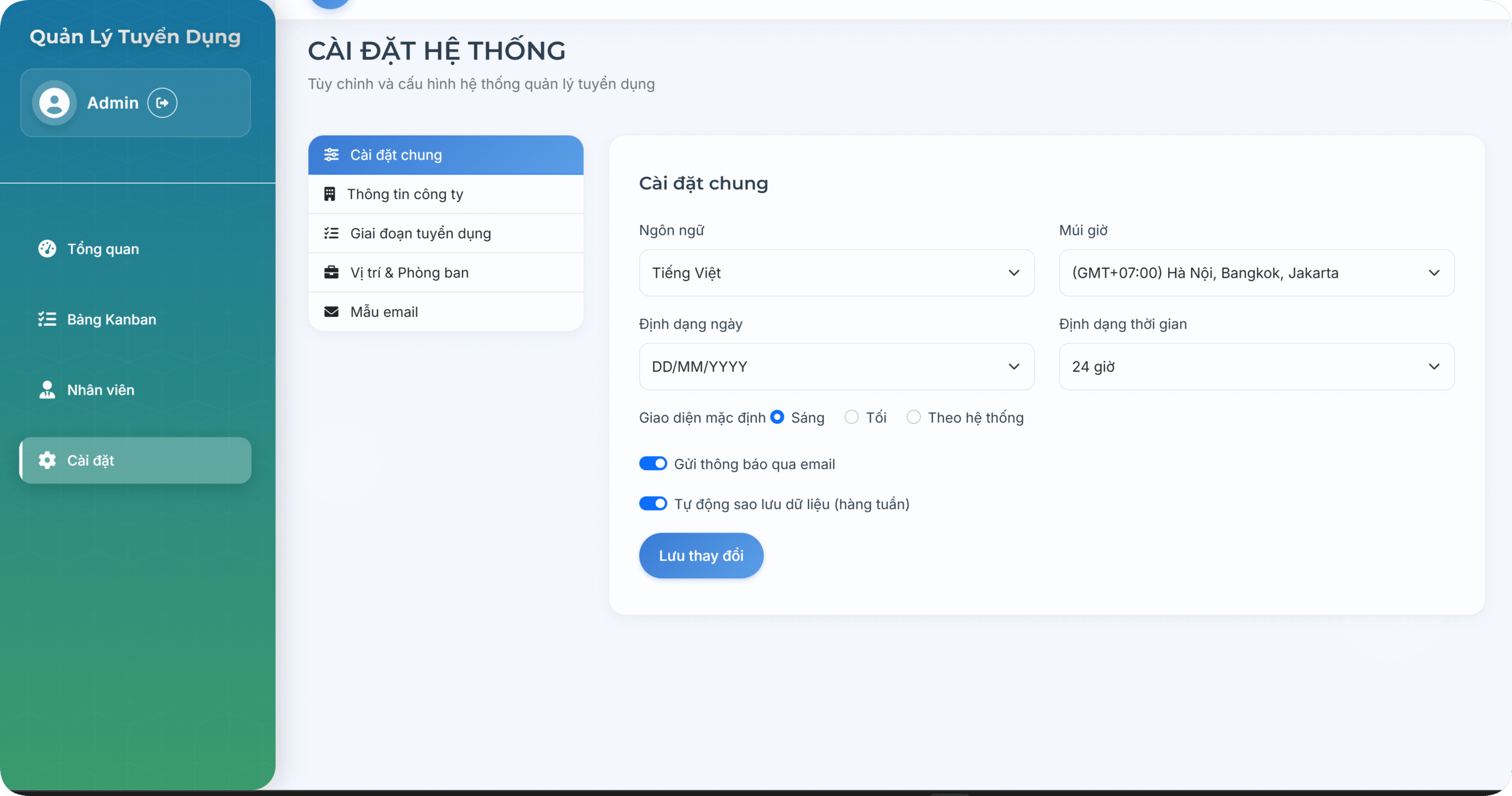Screen dimensions: 1512x796
Task: Select the Tối theme radio button
Action: [851, 417]
